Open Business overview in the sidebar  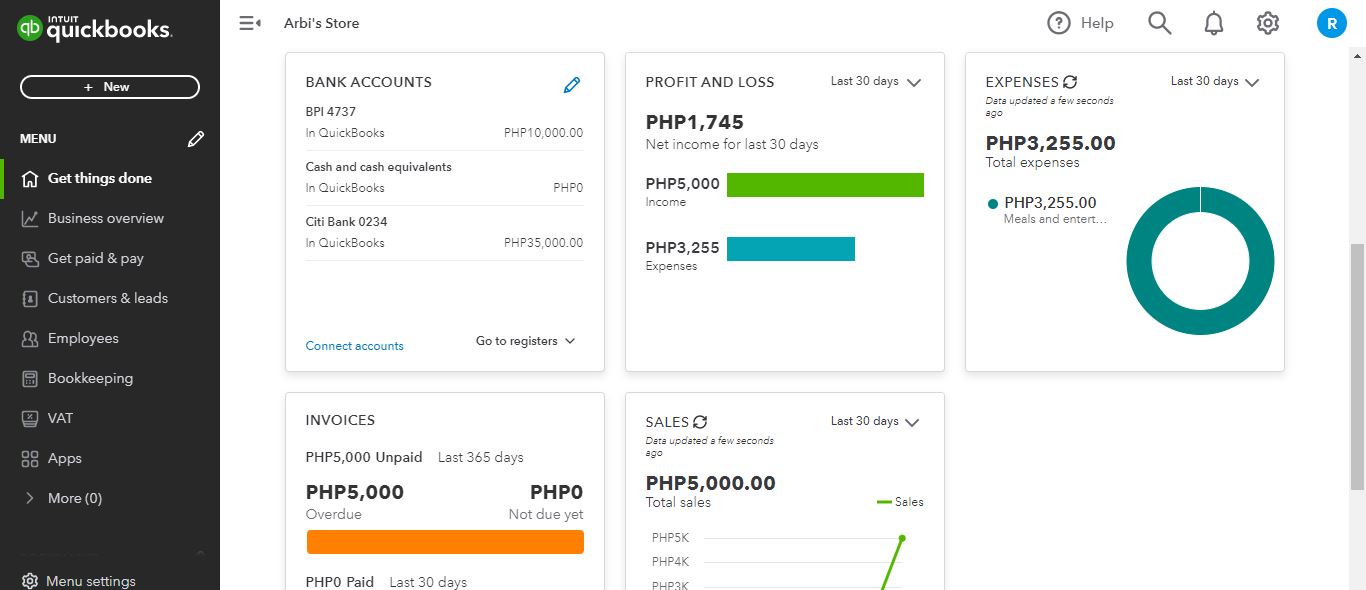tap(105, 218)
